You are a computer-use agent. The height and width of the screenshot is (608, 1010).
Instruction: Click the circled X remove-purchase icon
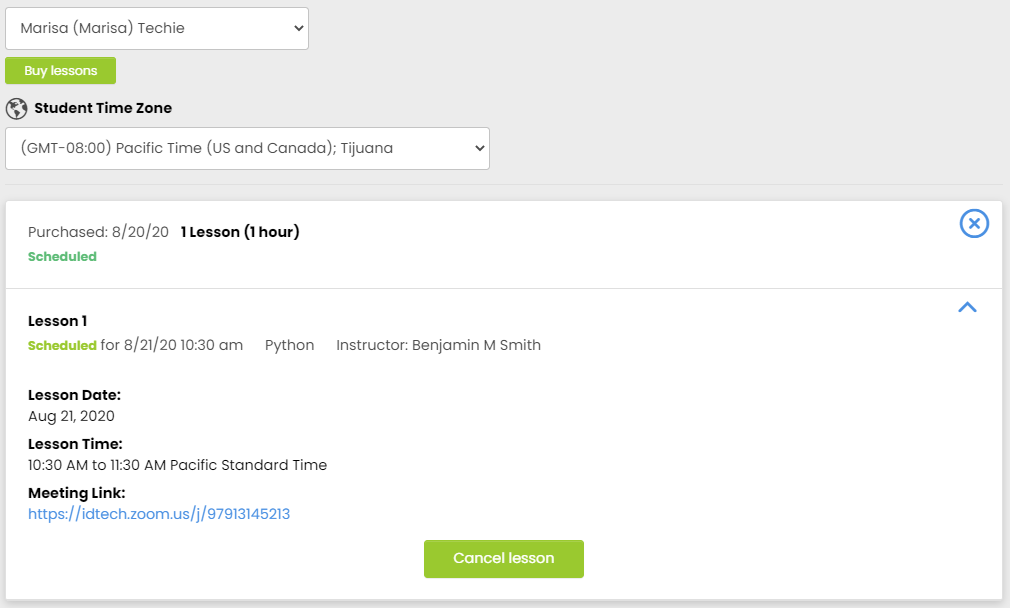[974, 223]
